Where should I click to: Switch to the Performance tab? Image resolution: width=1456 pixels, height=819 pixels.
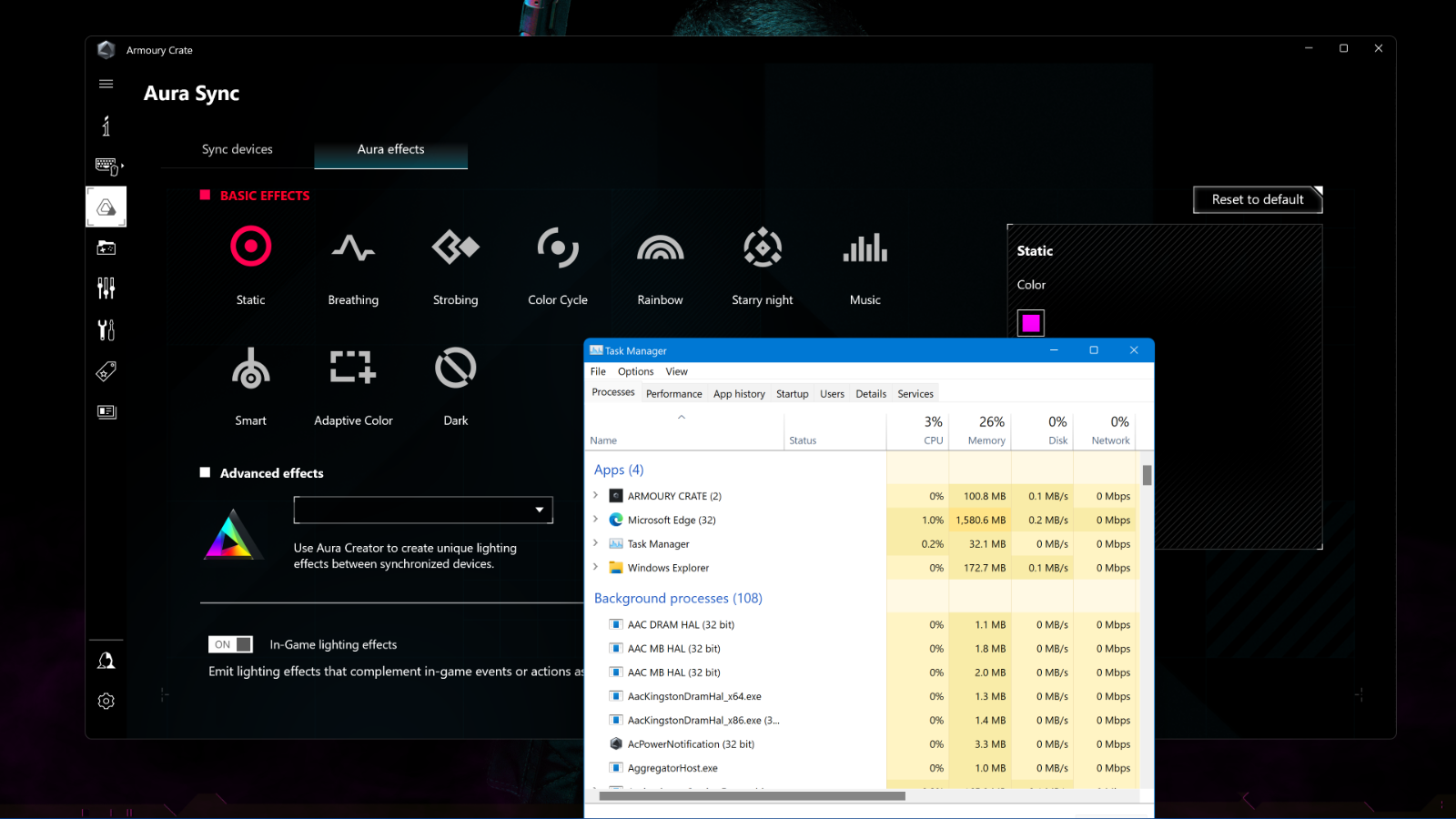(674, 394)
